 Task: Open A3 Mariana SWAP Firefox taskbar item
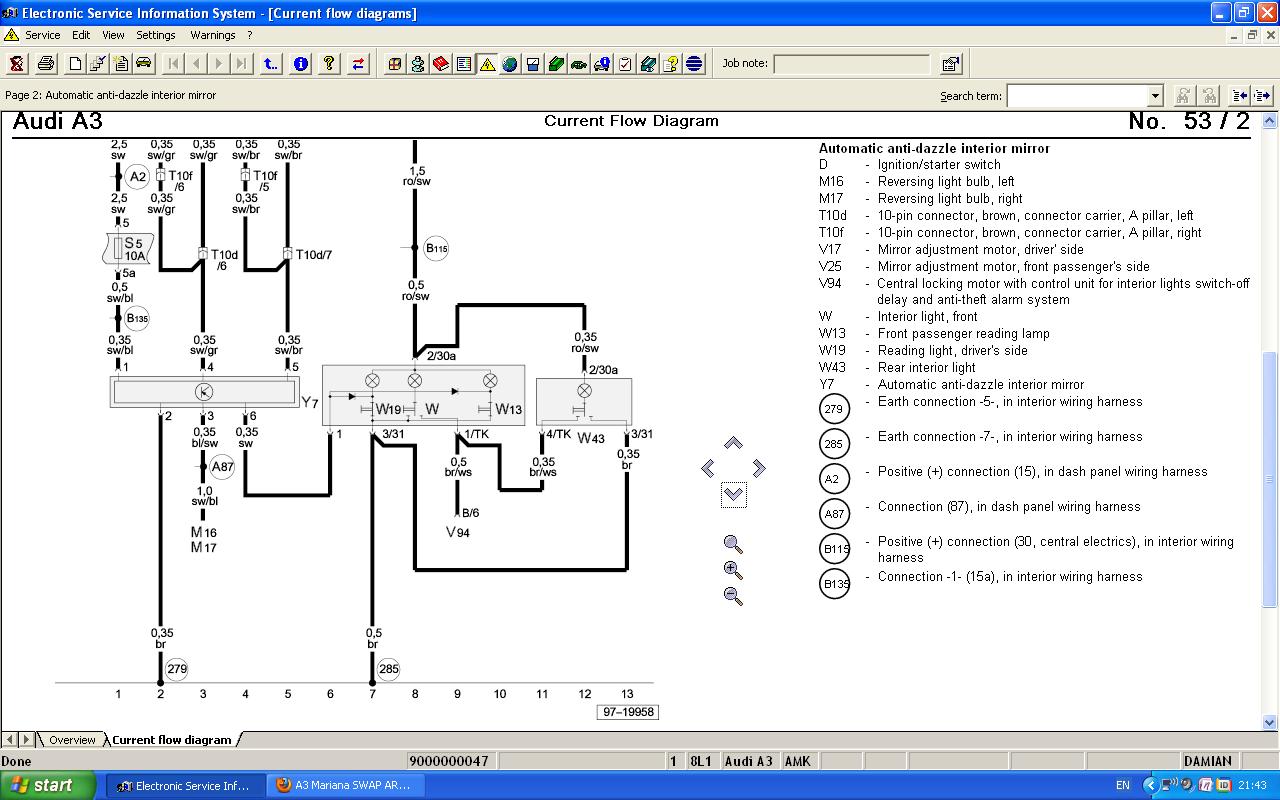[345, 786]
